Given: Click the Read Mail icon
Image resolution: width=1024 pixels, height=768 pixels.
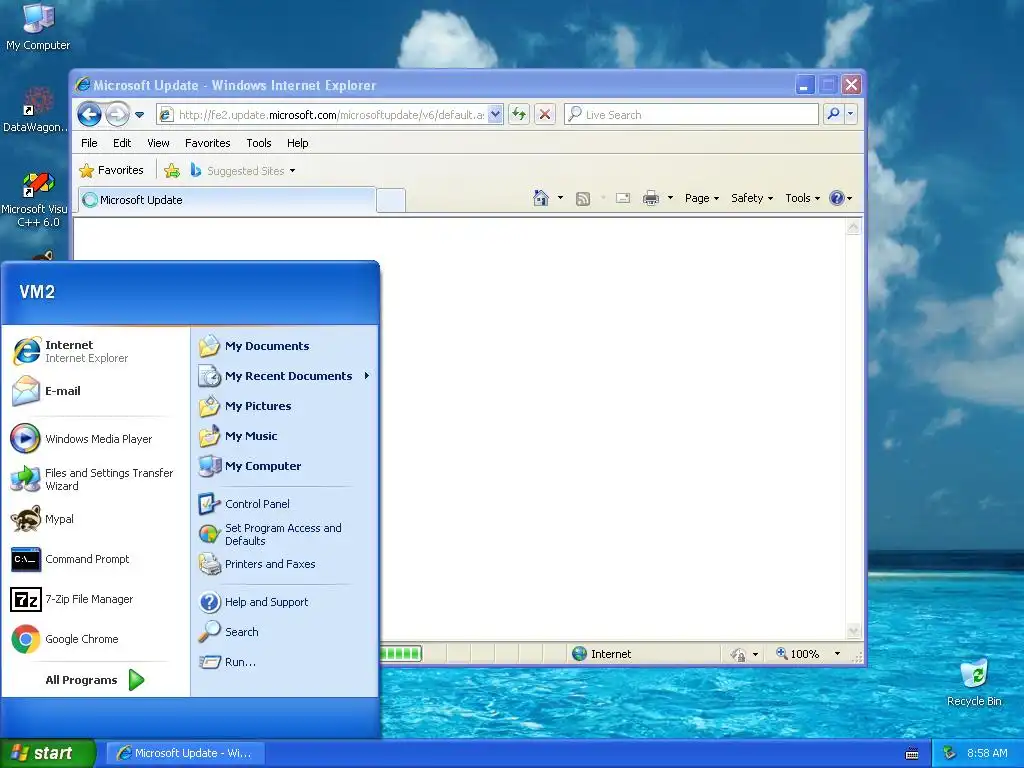Looking at the screenshot, I should [x=623, y=198].
